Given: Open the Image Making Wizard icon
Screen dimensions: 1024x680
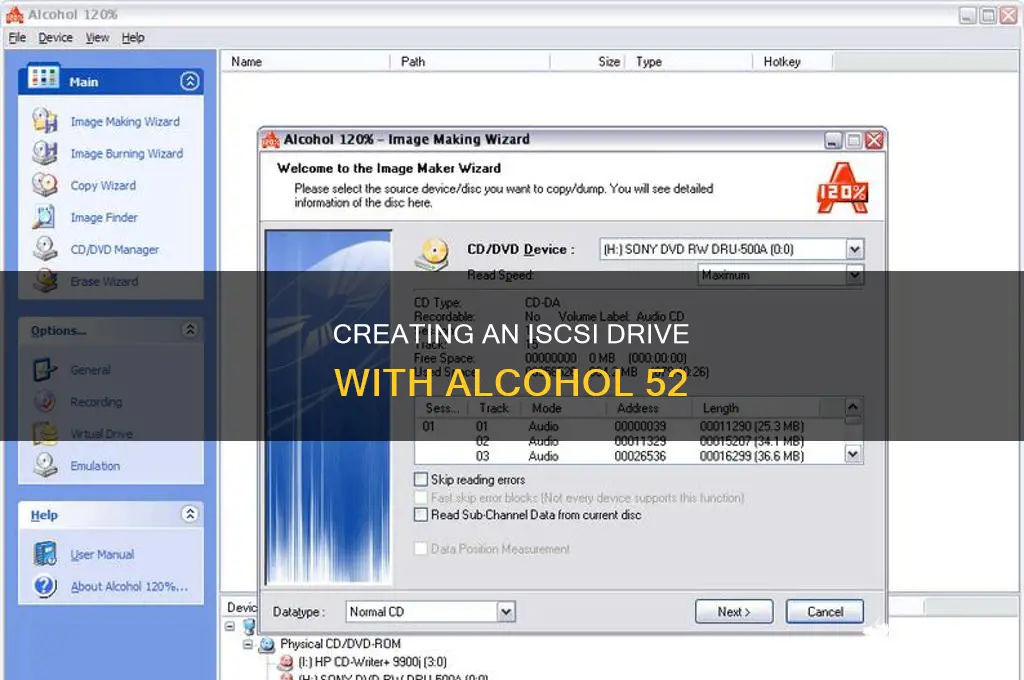Looking at the screenshot, I should [x=45, y=121].
